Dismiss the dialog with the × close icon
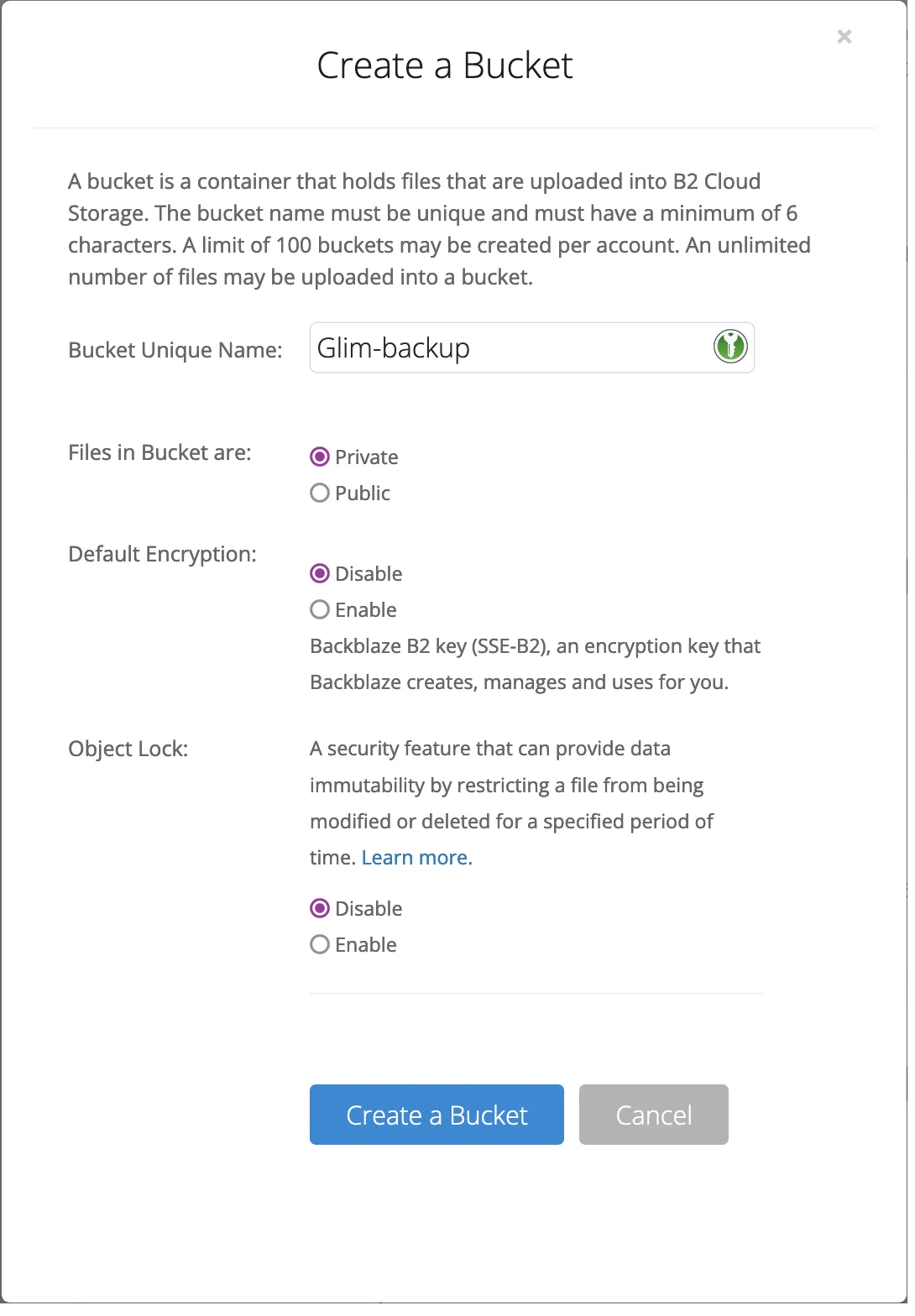915x1316 pixels. 844,36
